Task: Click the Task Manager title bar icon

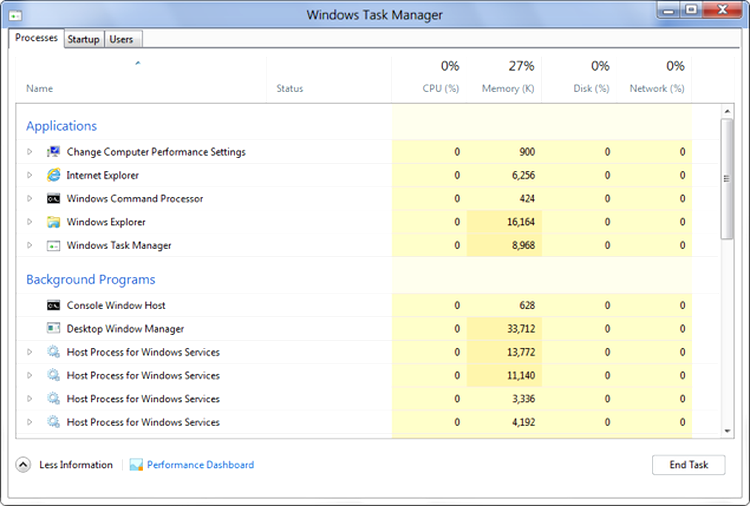Action: [15, 16]
